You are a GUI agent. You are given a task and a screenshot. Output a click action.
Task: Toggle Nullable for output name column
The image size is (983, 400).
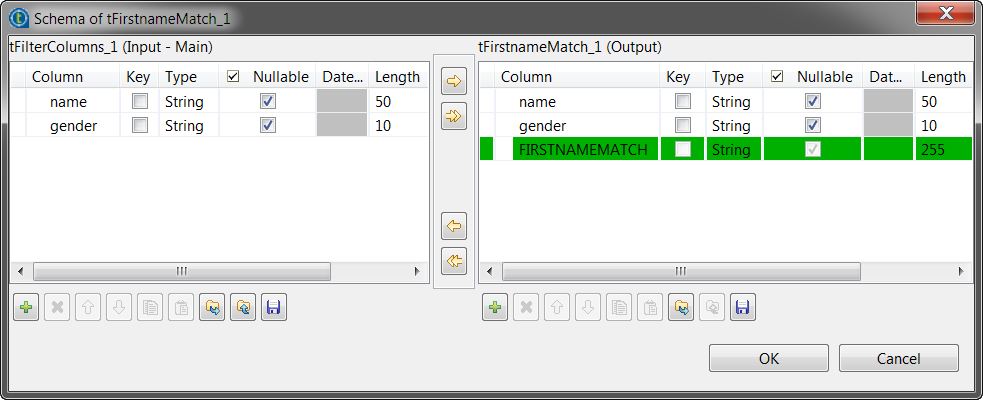[x=813, y=102]
